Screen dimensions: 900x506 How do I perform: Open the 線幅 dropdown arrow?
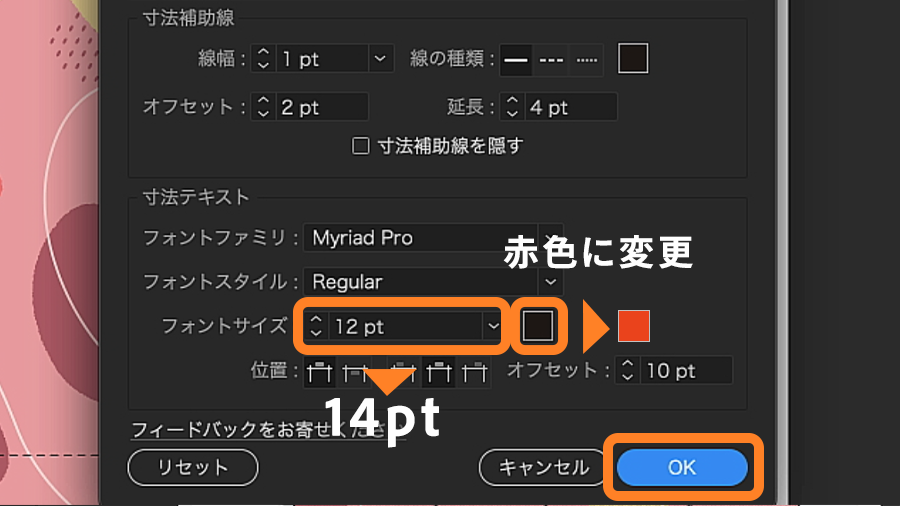(x=380, y=59)
